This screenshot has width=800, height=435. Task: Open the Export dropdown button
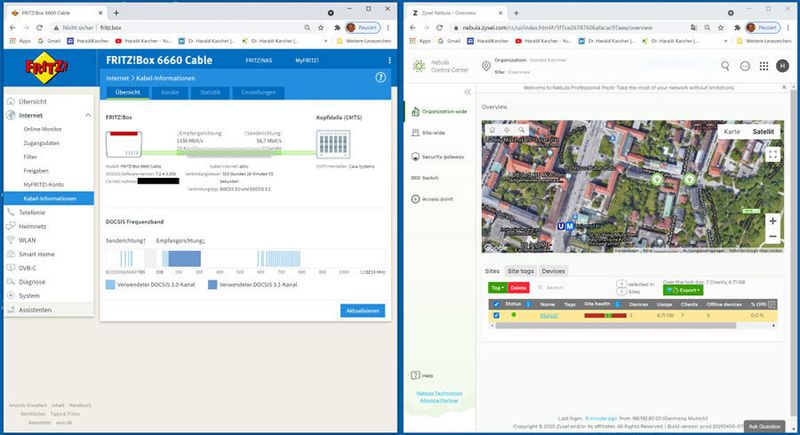point(683,290)
